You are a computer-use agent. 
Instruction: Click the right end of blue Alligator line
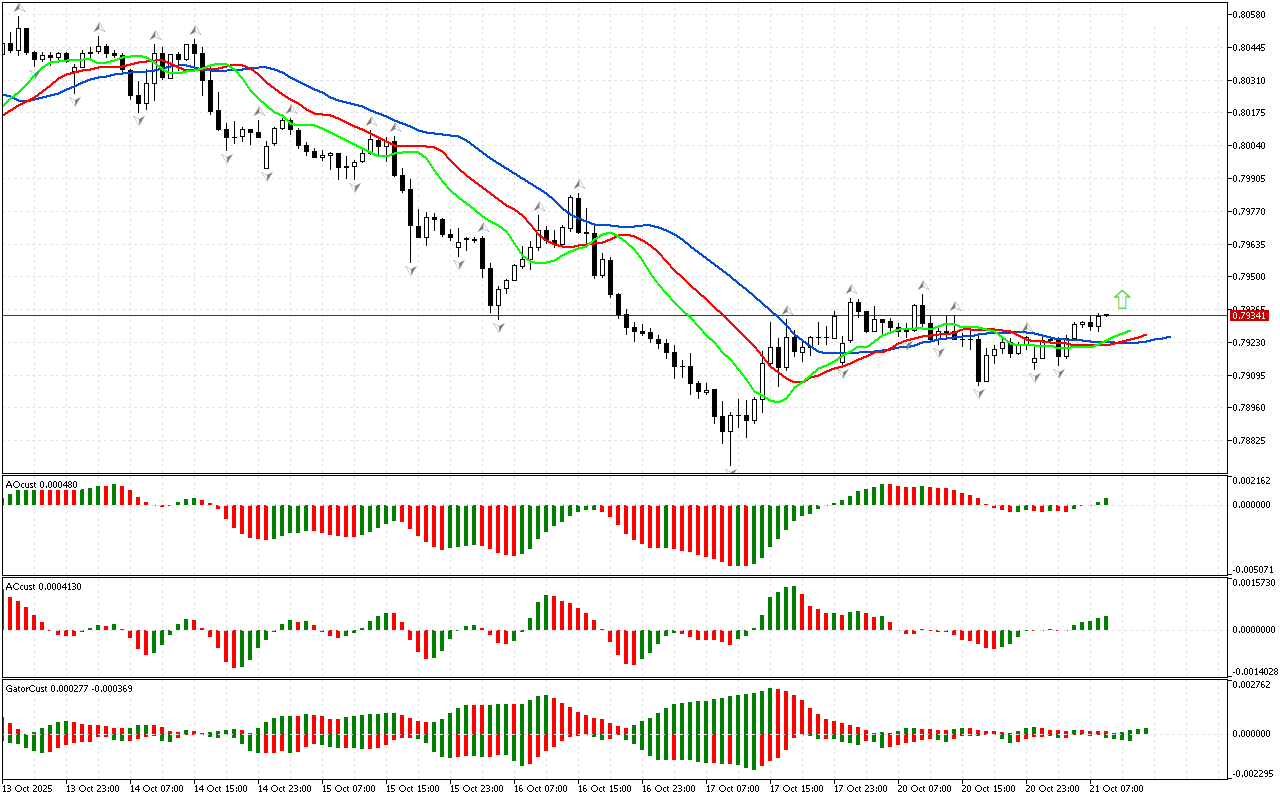1168,338
